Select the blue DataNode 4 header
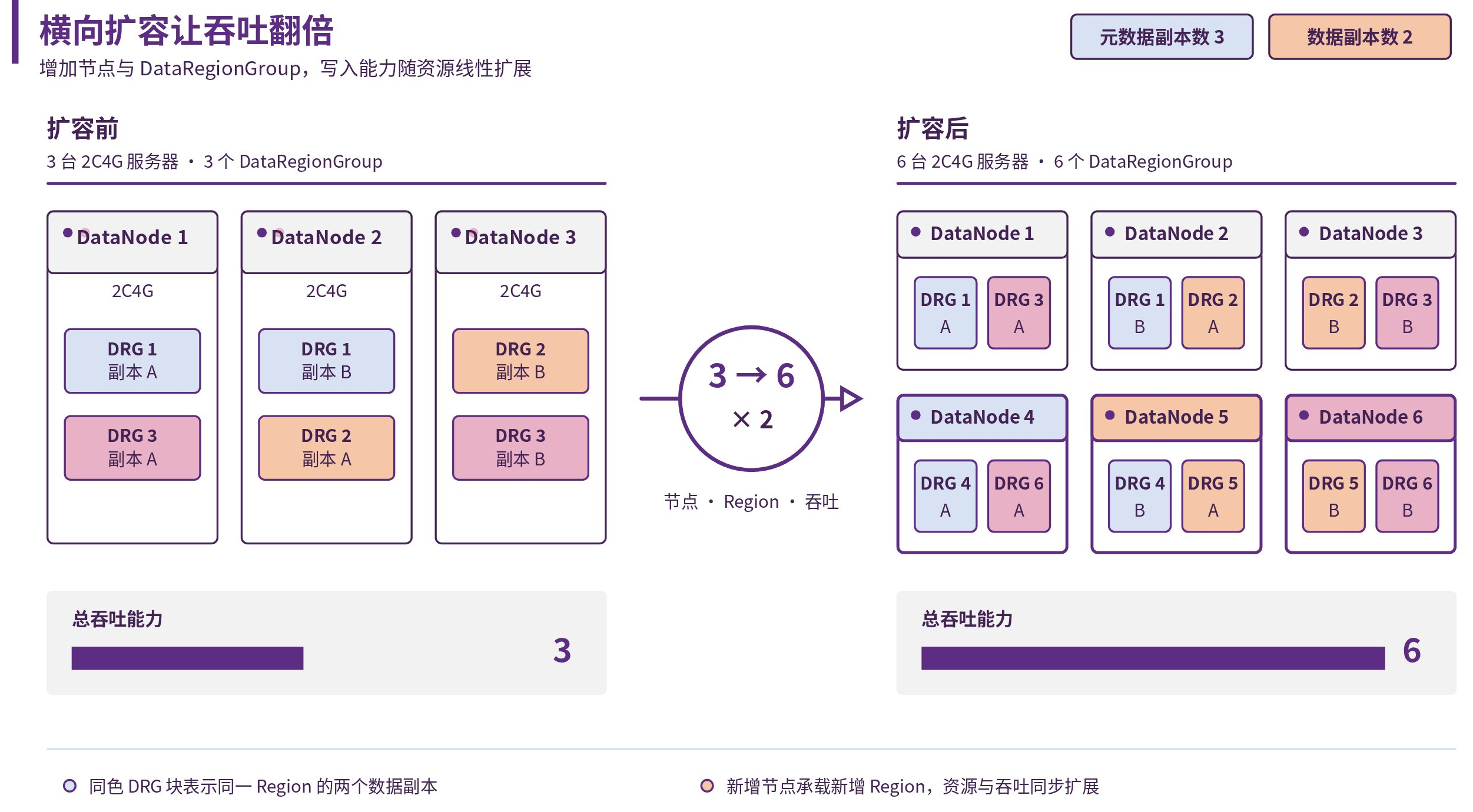1473x812 pixels. coord(982,418)
